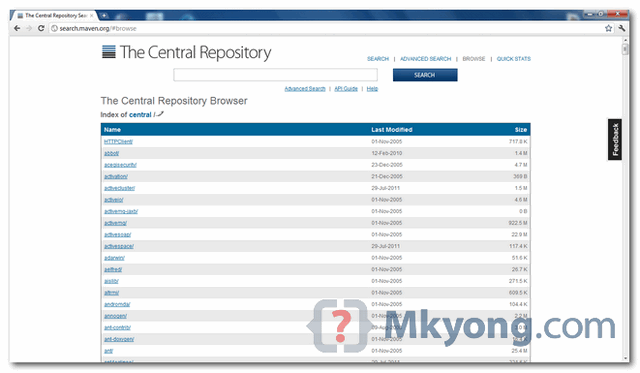Image resolution: width=640 pixels, height=373 pixels.
Task: Open the SEARCH navigation item
Action: pyautogui.click(x=378, y=59)
